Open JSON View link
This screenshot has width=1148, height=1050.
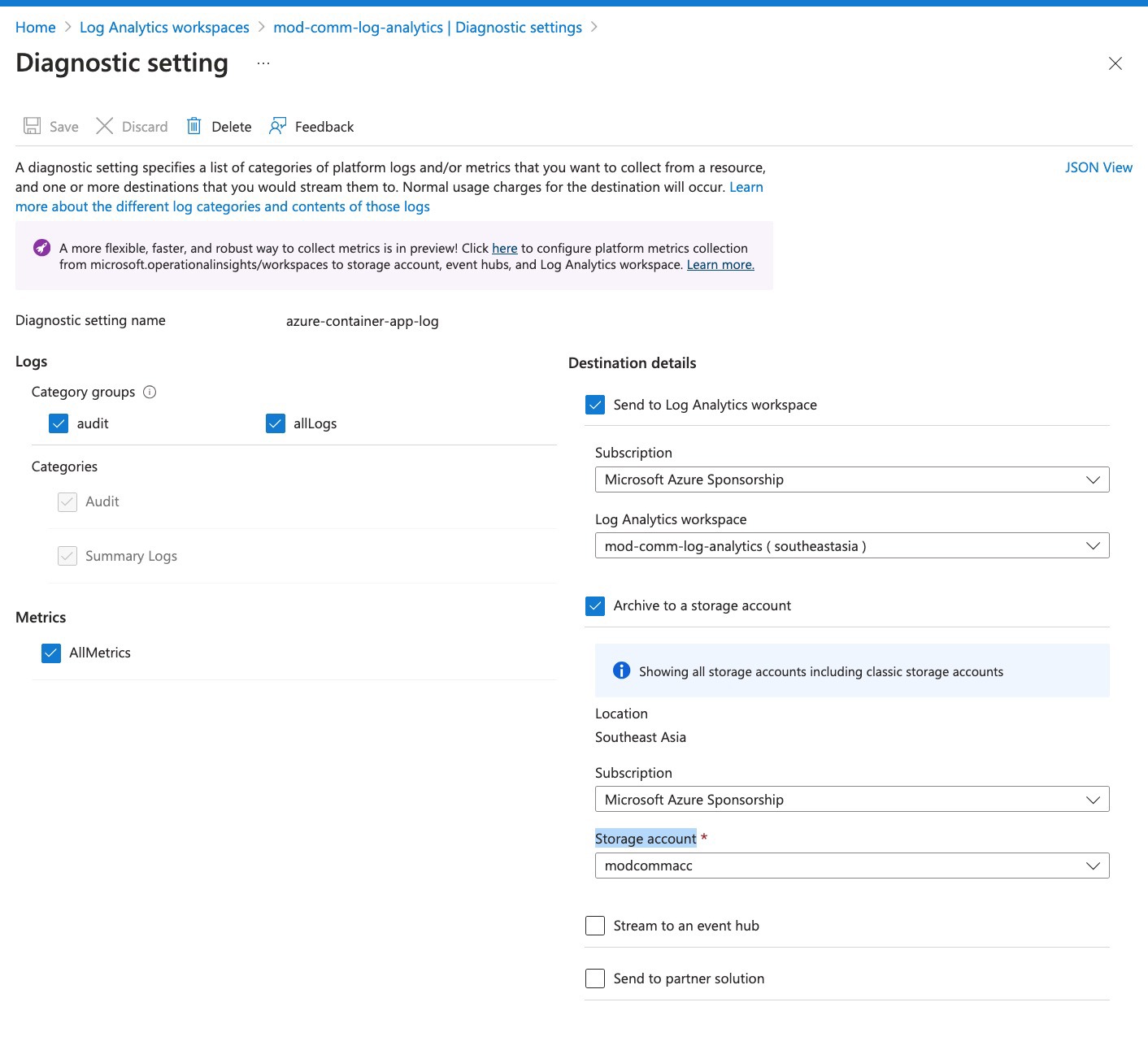tap(1098, 167)
